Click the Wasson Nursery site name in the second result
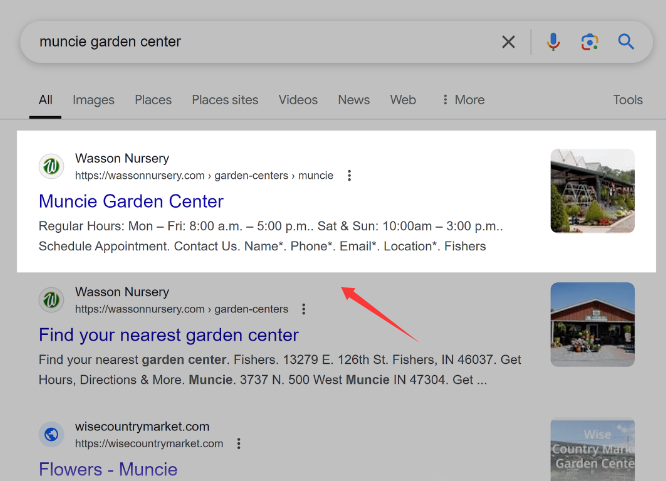666x481 pixels. (x=122, y=292)
